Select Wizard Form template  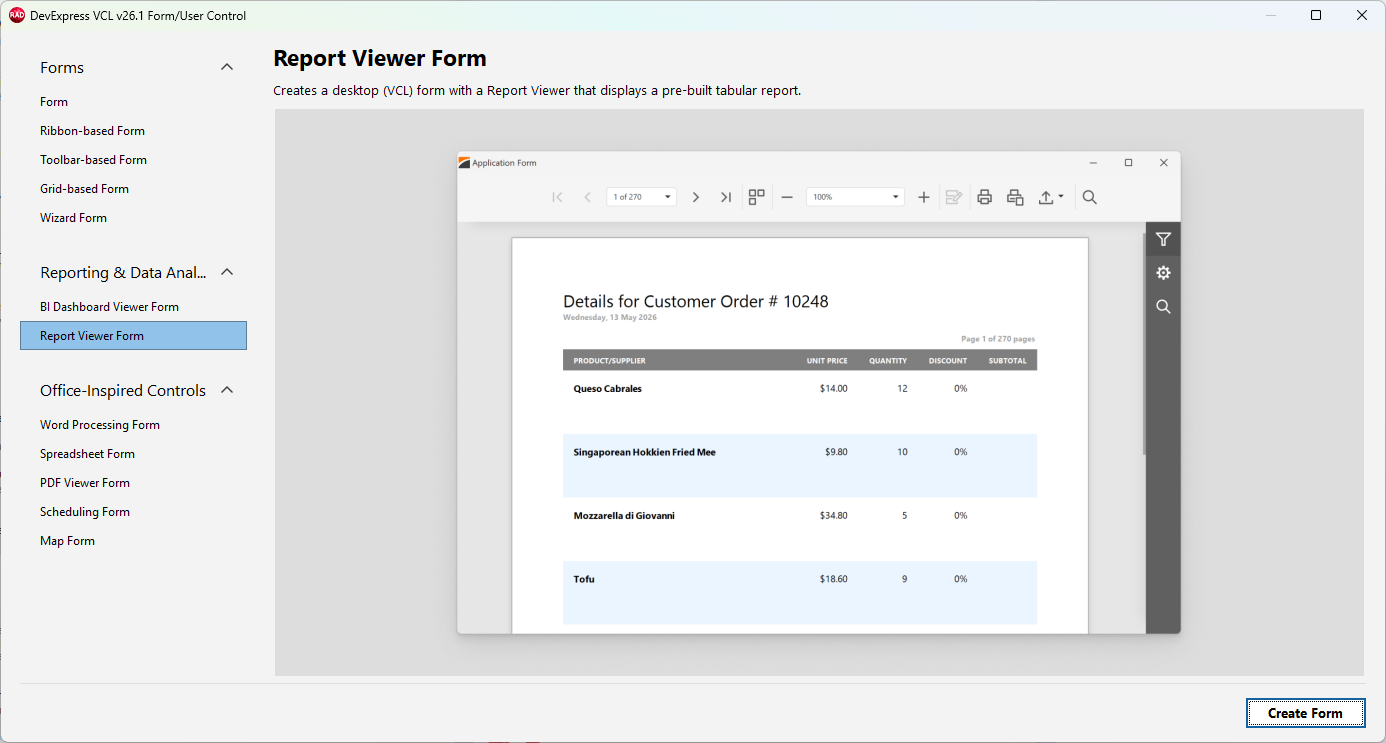[x=133, y=218]
